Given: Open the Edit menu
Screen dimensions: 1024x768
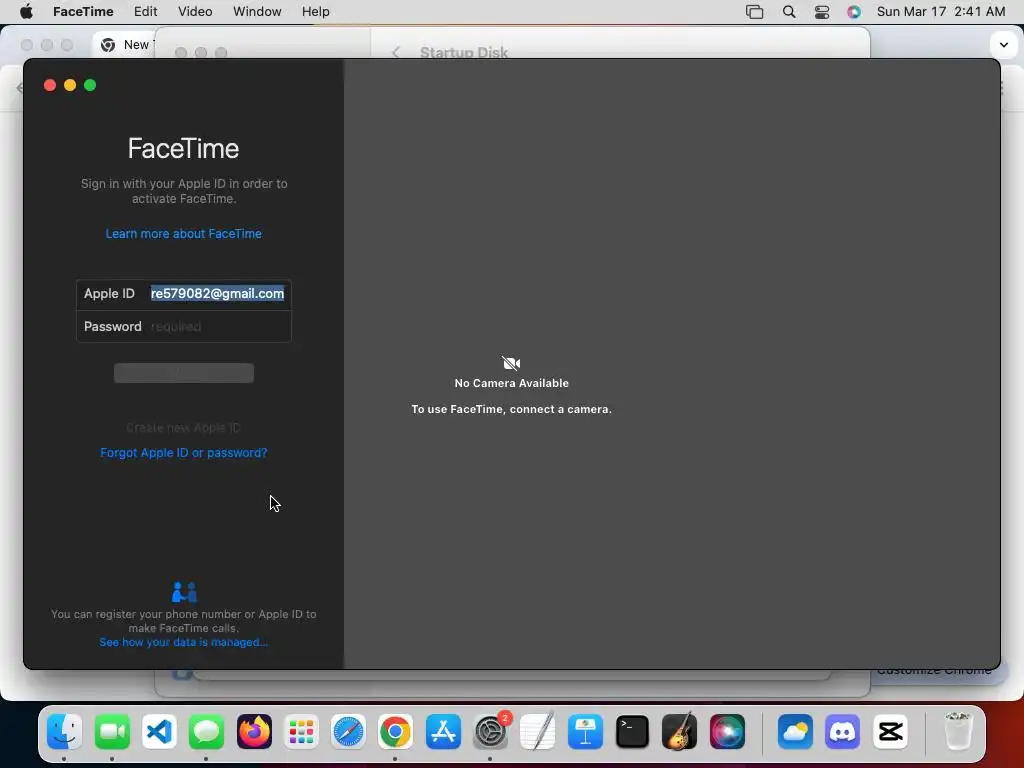Looking at the screenshot, I should tap(145, 12).
